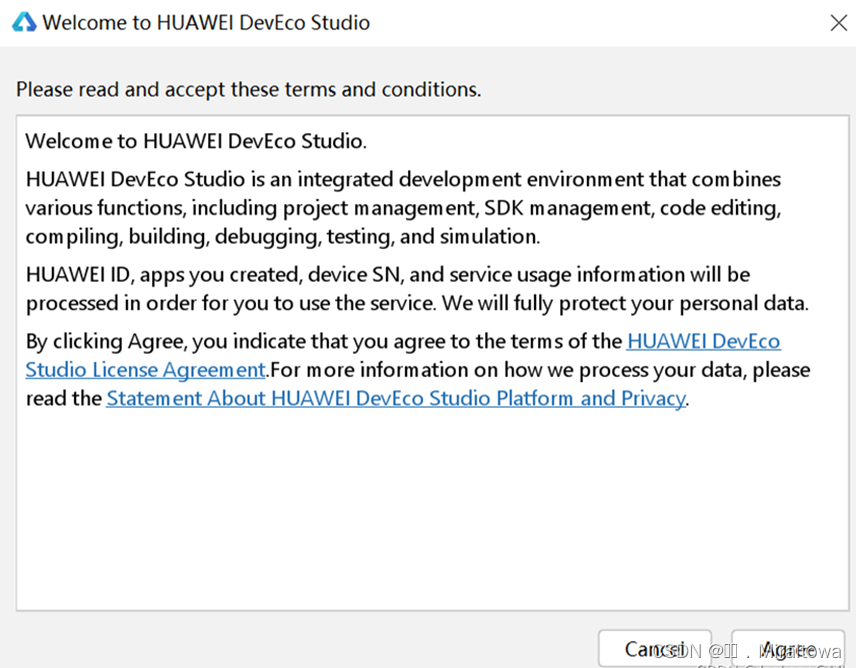Screen dimensions: 856x668
Task: Close the Welcome dialog window
Action: tap(838, 23)
